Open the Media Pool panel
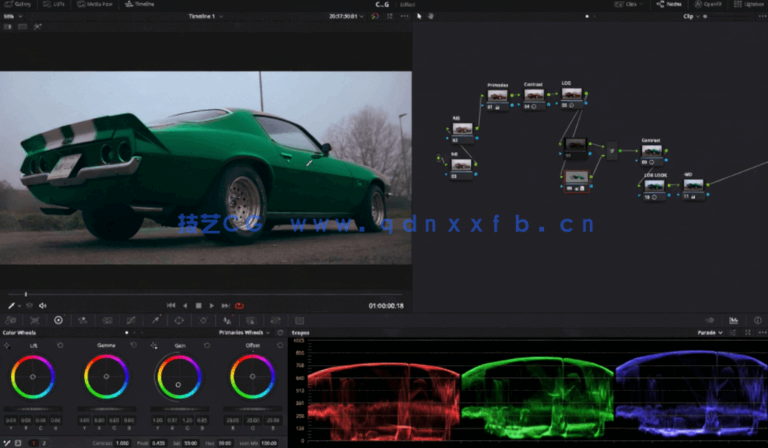This screenshot has width=768, height=448. [95, 4]
